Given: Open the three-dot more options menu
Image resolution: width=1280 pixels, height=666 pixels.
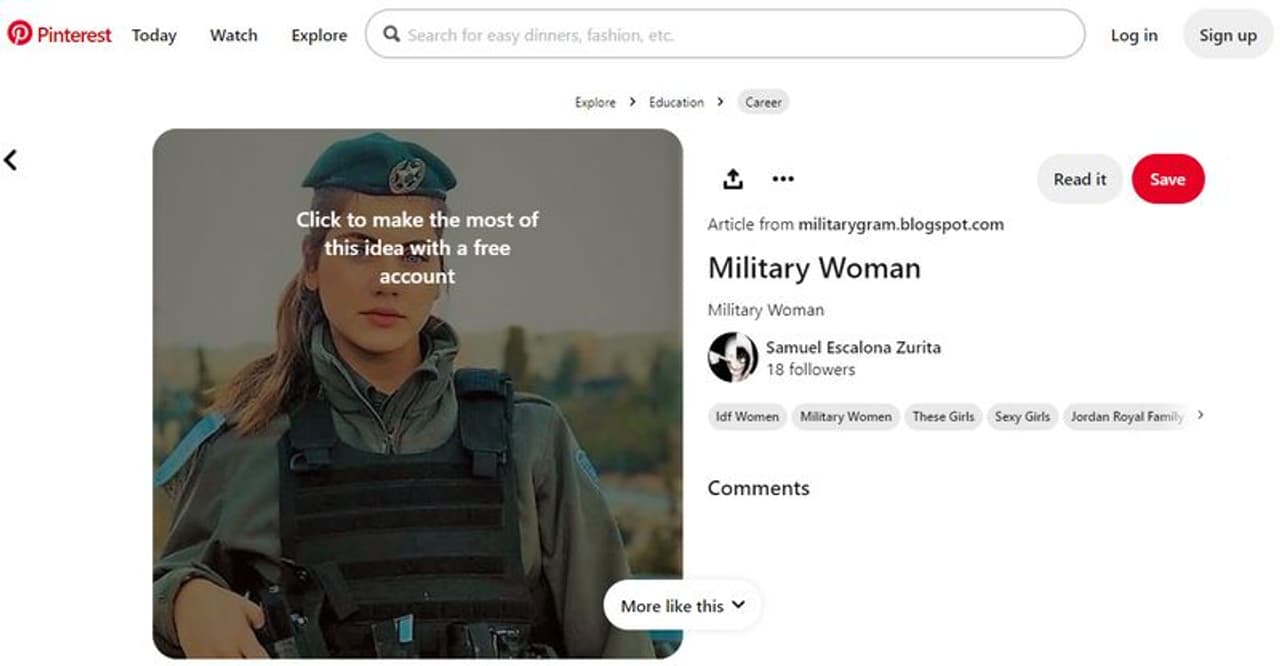Looking at the screenshot, I should click(x=783, y=179).
